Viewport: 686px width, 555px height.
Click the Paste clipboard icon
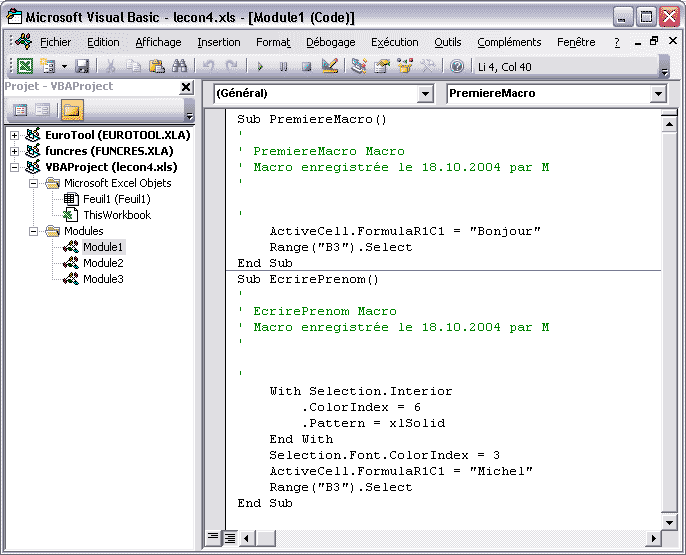click(157, 66)
